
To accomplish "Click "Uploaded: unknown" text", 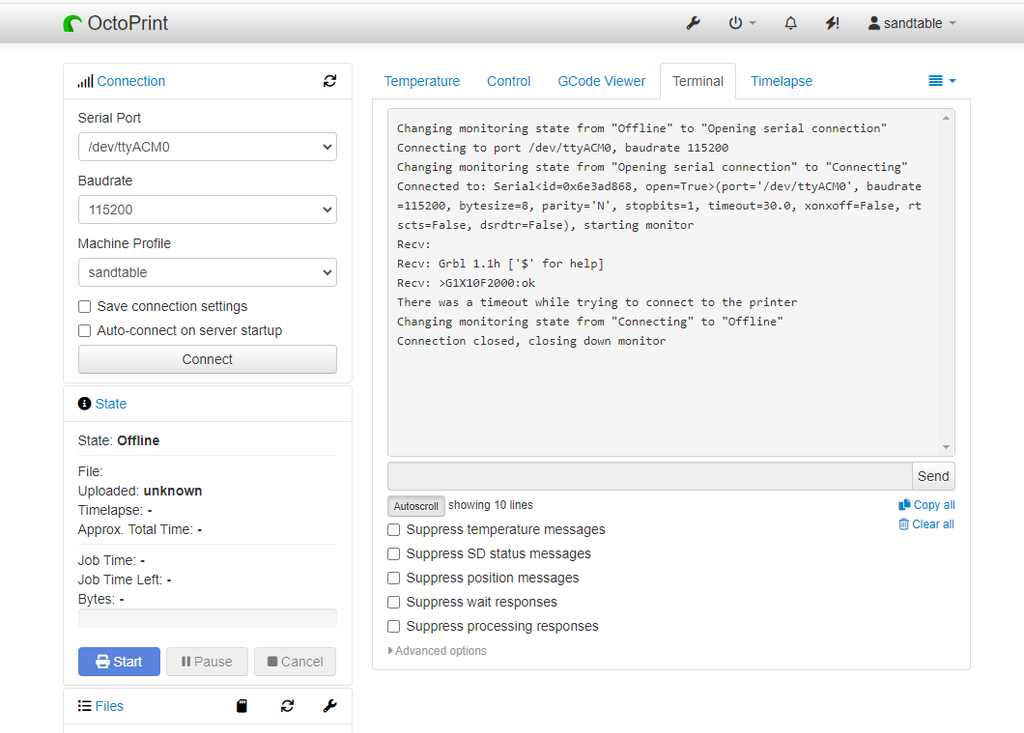I will [140, 491].
